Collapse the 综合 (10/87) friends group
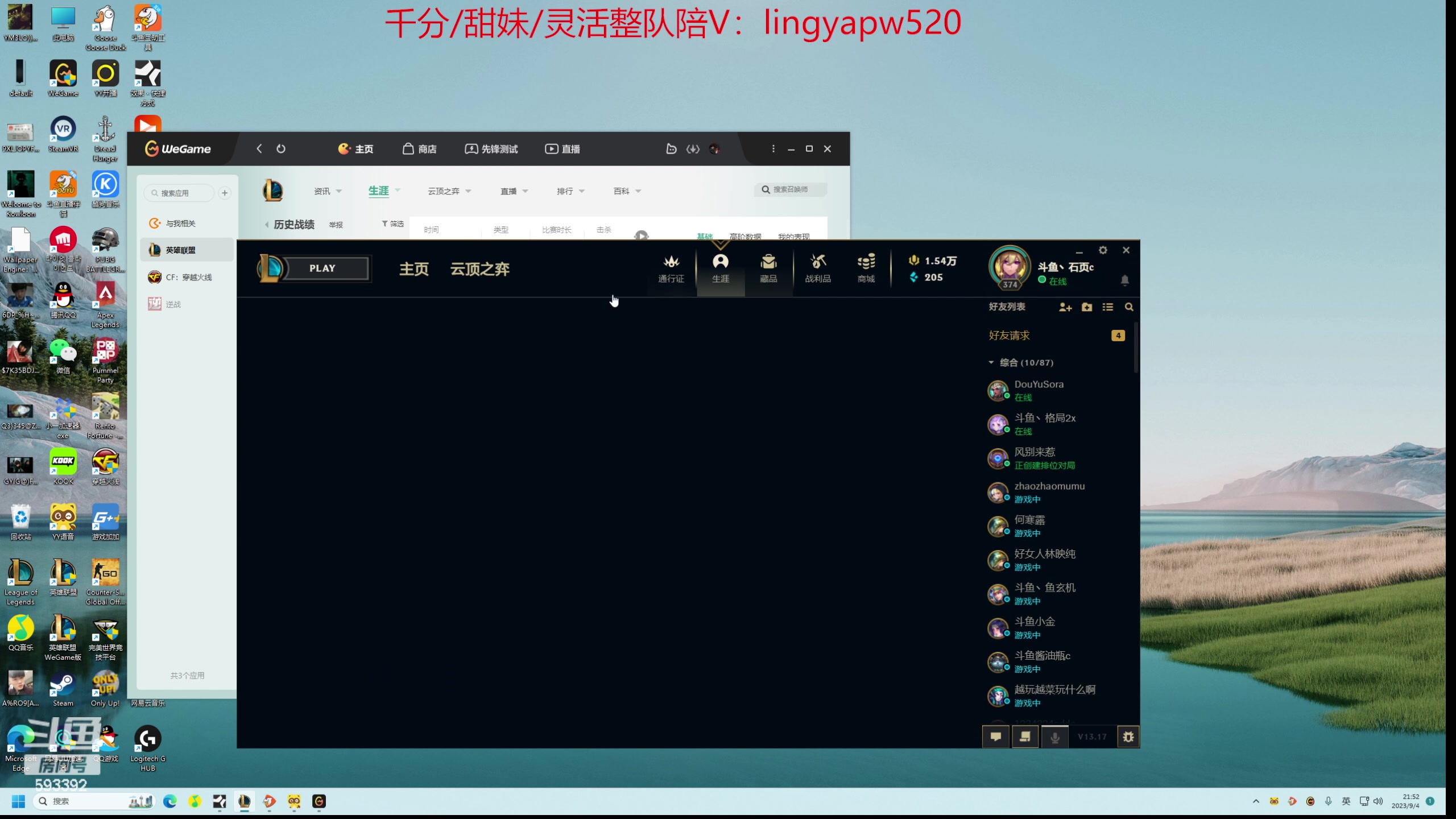Screen dimensions: 1456x819 tap(991, 362)
